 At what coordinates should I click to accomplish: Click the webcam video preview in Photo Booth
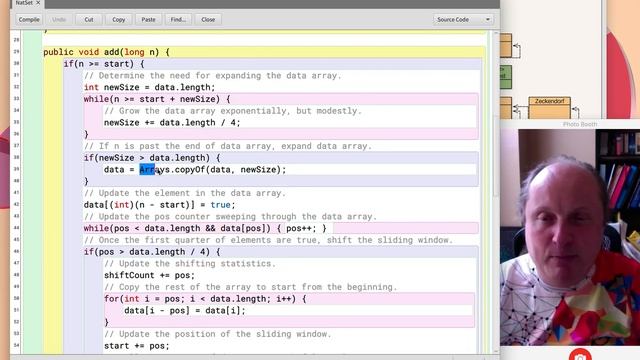(570, 238)
